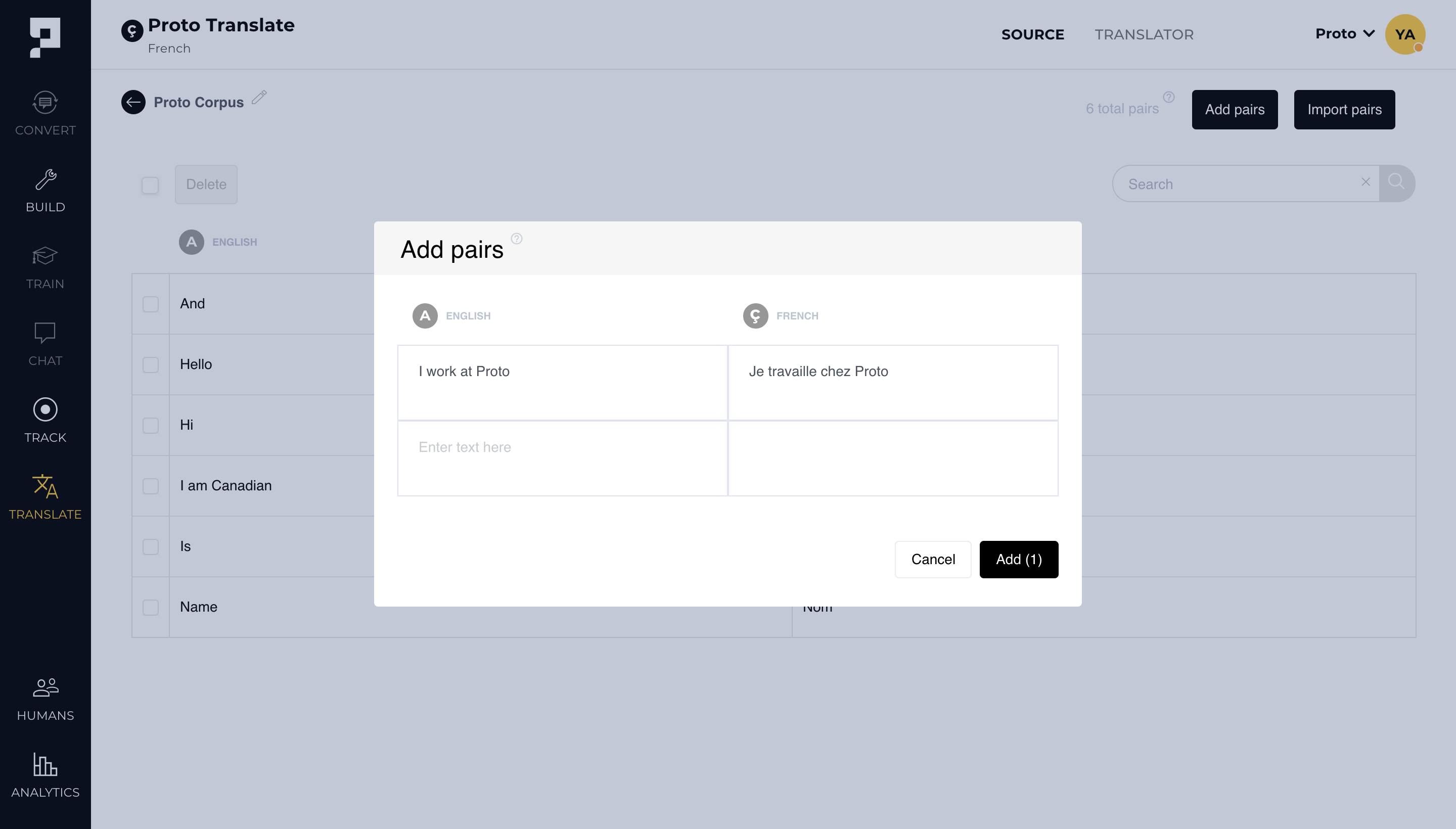Confirm with the Add (1) button
The height and width of the screenshot is (829, 1456).
(1019, 559)
